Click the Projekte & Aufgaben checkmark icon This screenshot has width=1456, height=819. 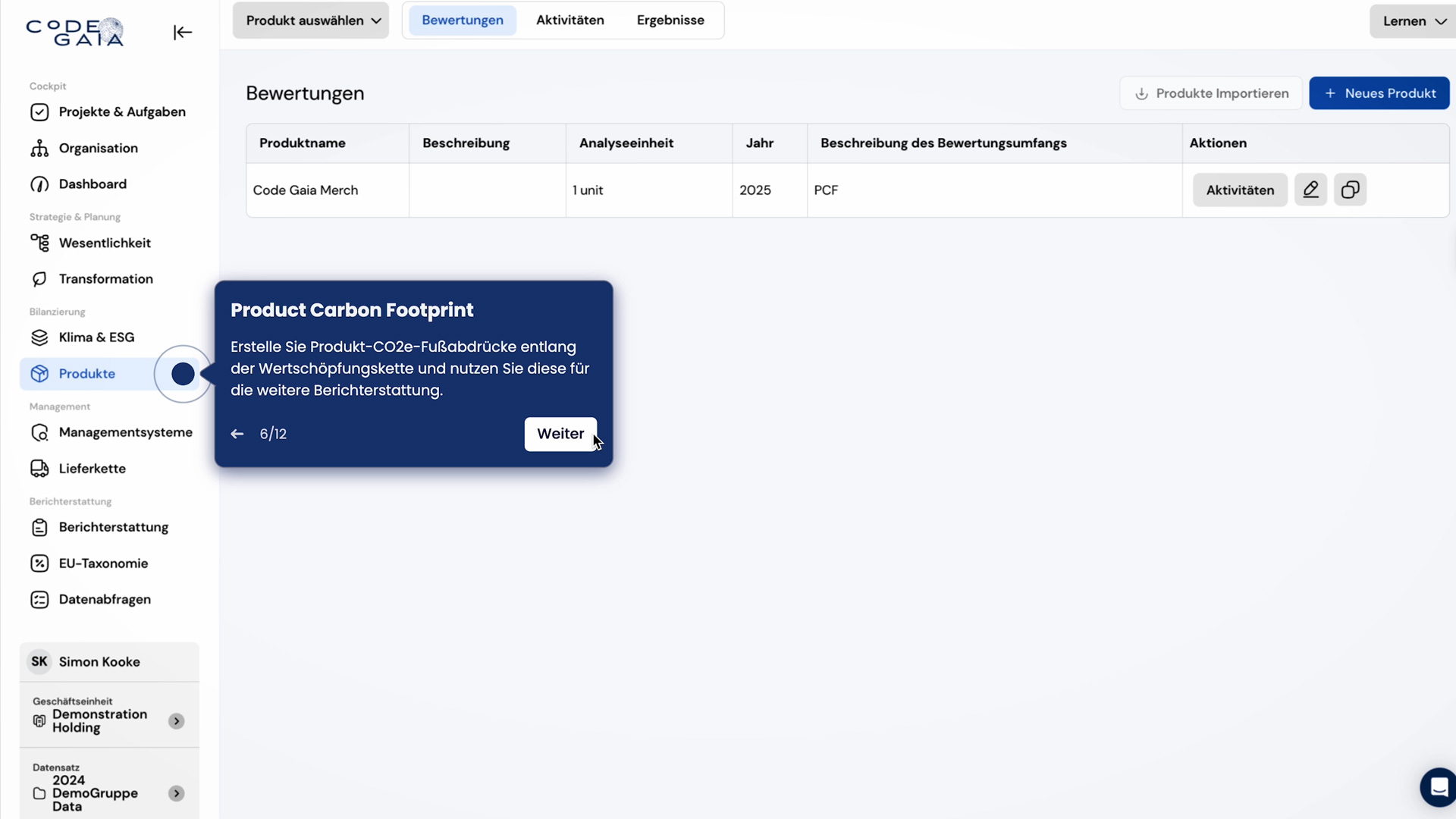pyautogui.click(x=39, y=112)
